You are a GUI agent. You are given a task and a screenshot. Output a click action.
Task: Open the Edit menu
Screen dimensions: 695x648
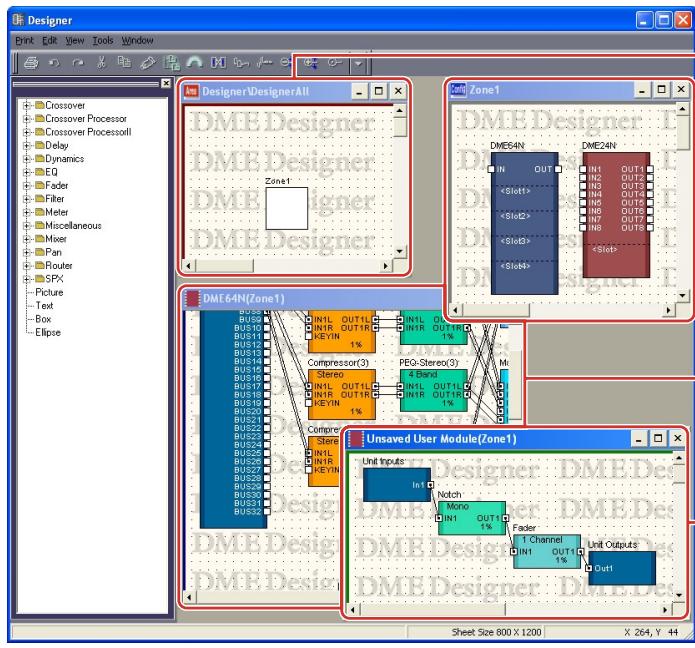[x=49, y=40]
